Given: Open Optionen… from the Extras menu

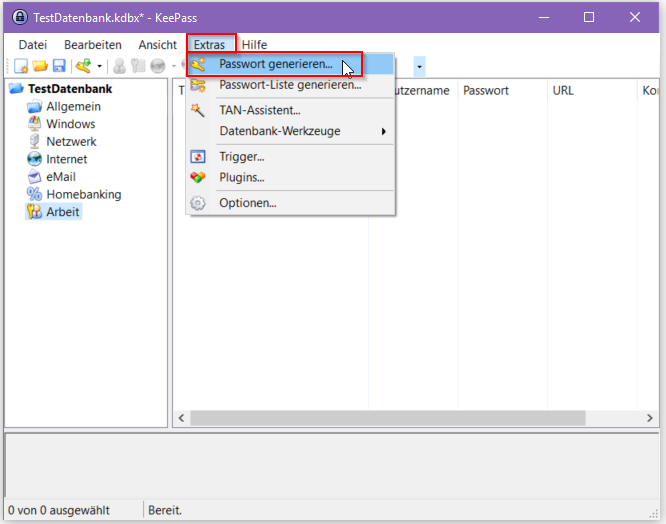Looking at the screenshot, I should click(291, 203).
